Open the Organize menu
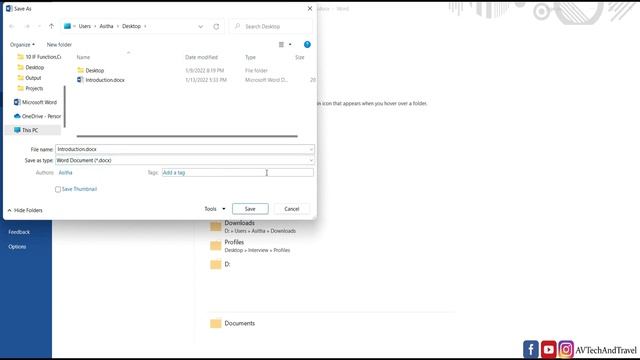The height and width of the screenshot is (360, 640). pos(22,44)
